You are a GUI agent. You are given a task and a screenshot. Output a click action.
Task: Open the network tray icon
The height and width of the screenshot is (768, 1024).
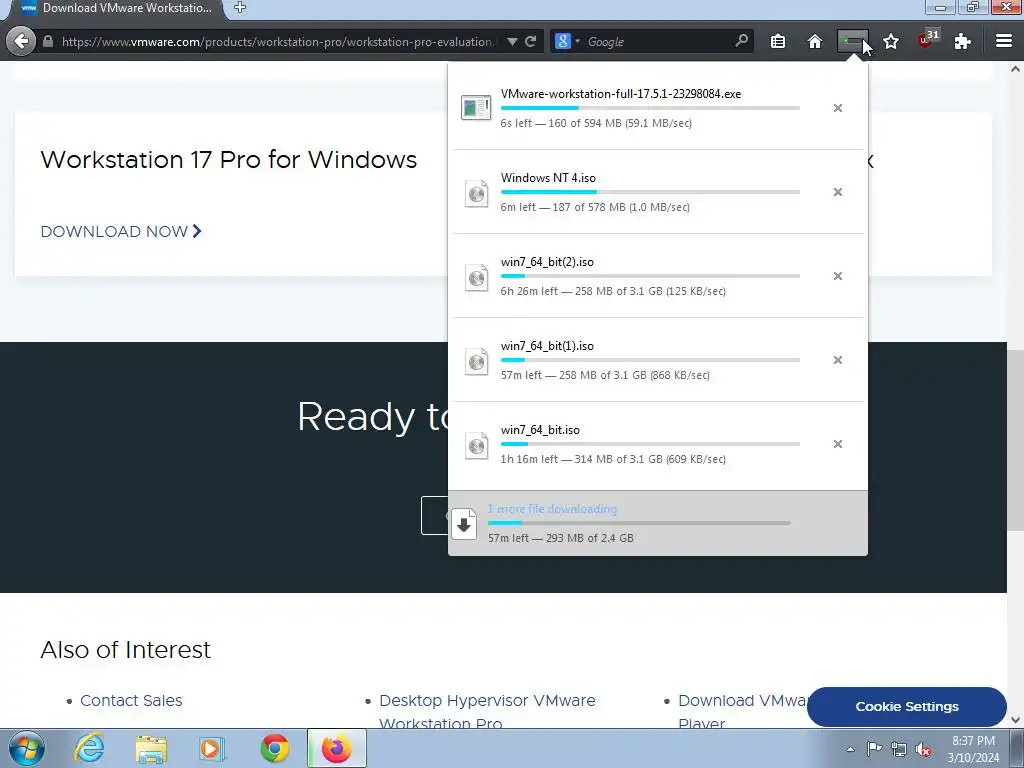coord(899,749)
